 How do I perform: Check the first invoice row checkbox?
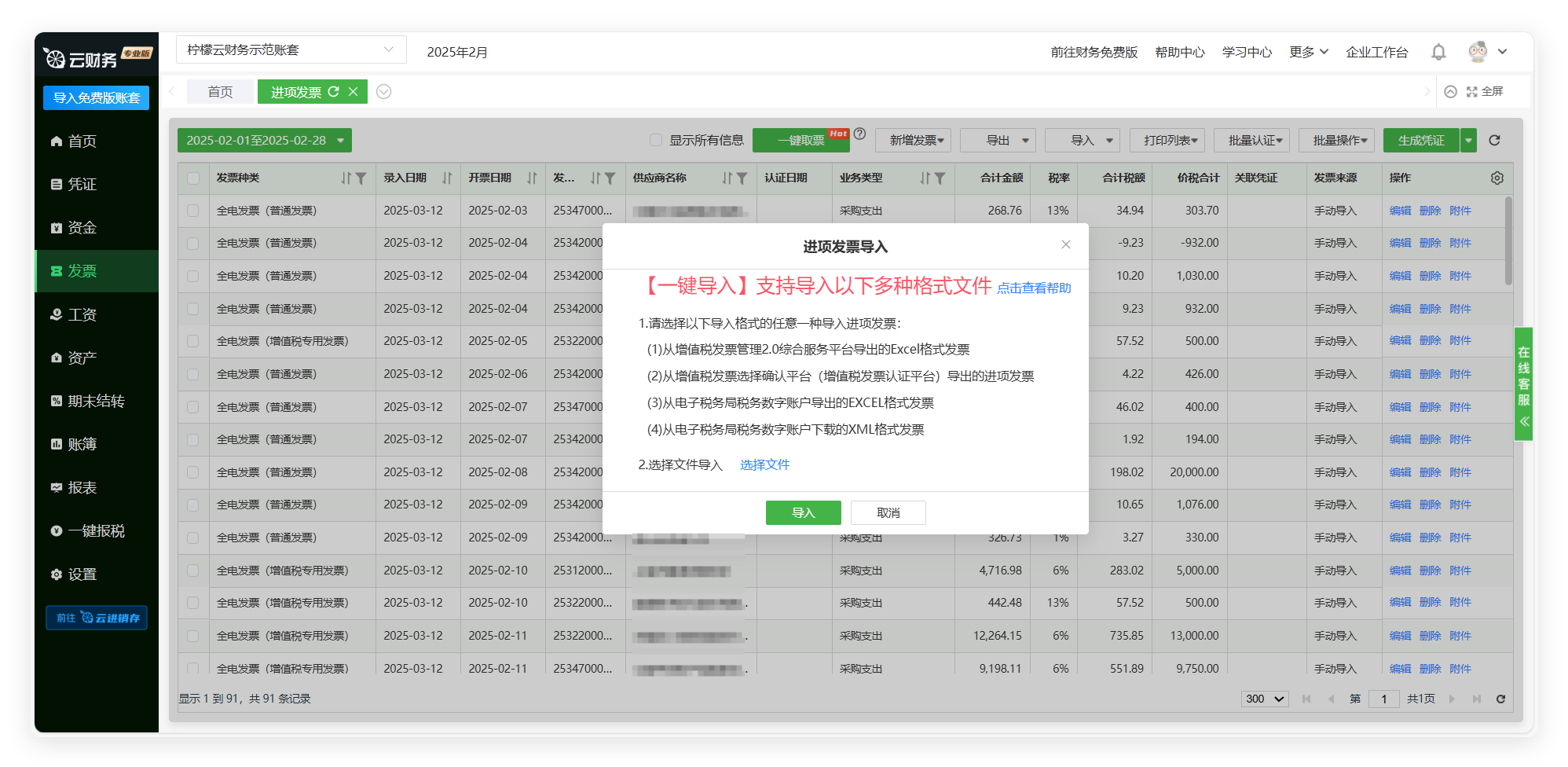193,211
